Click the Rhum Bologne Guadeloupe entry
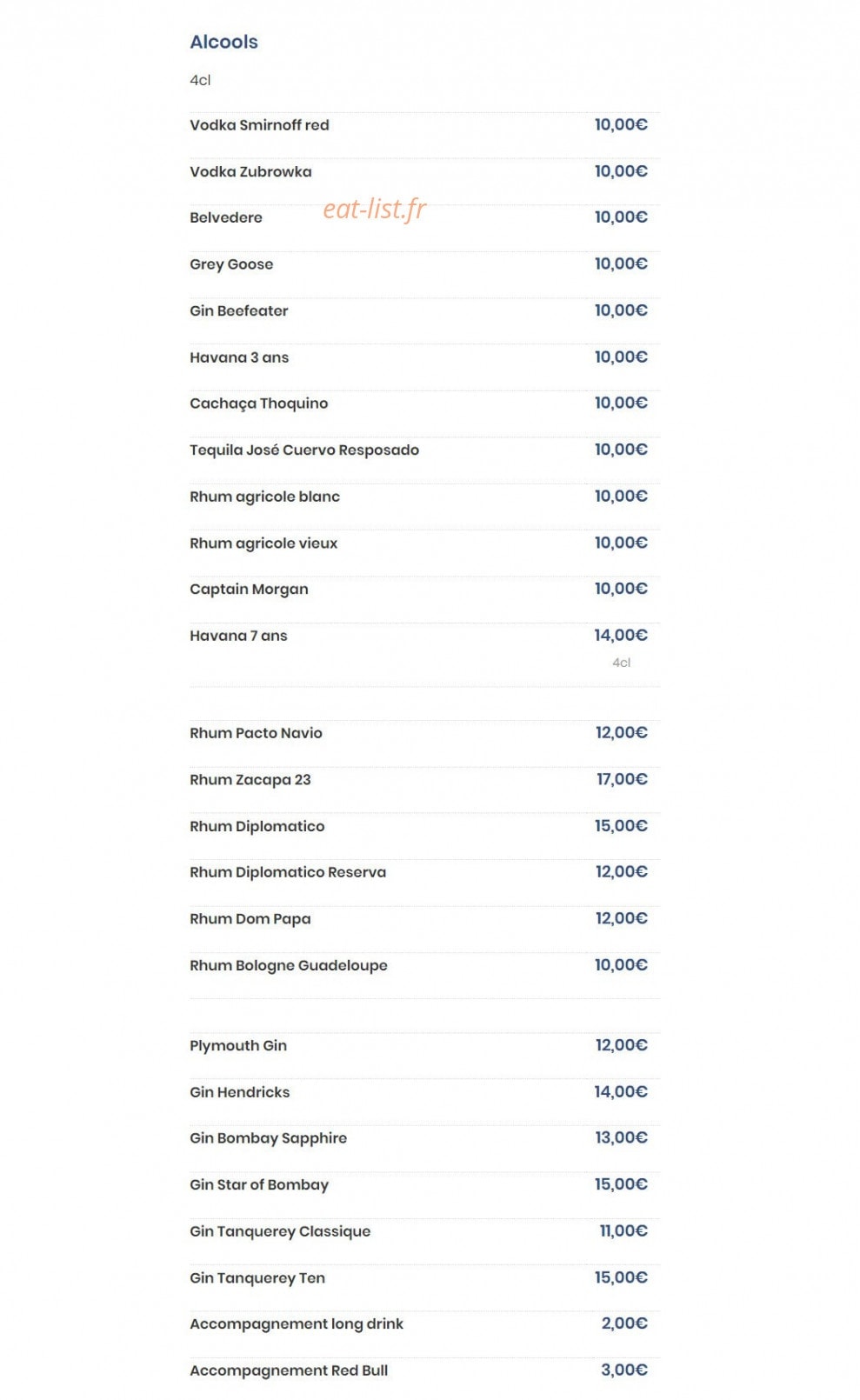The height and width of the screenshot is (1400, 860). (x=289, y=965)
